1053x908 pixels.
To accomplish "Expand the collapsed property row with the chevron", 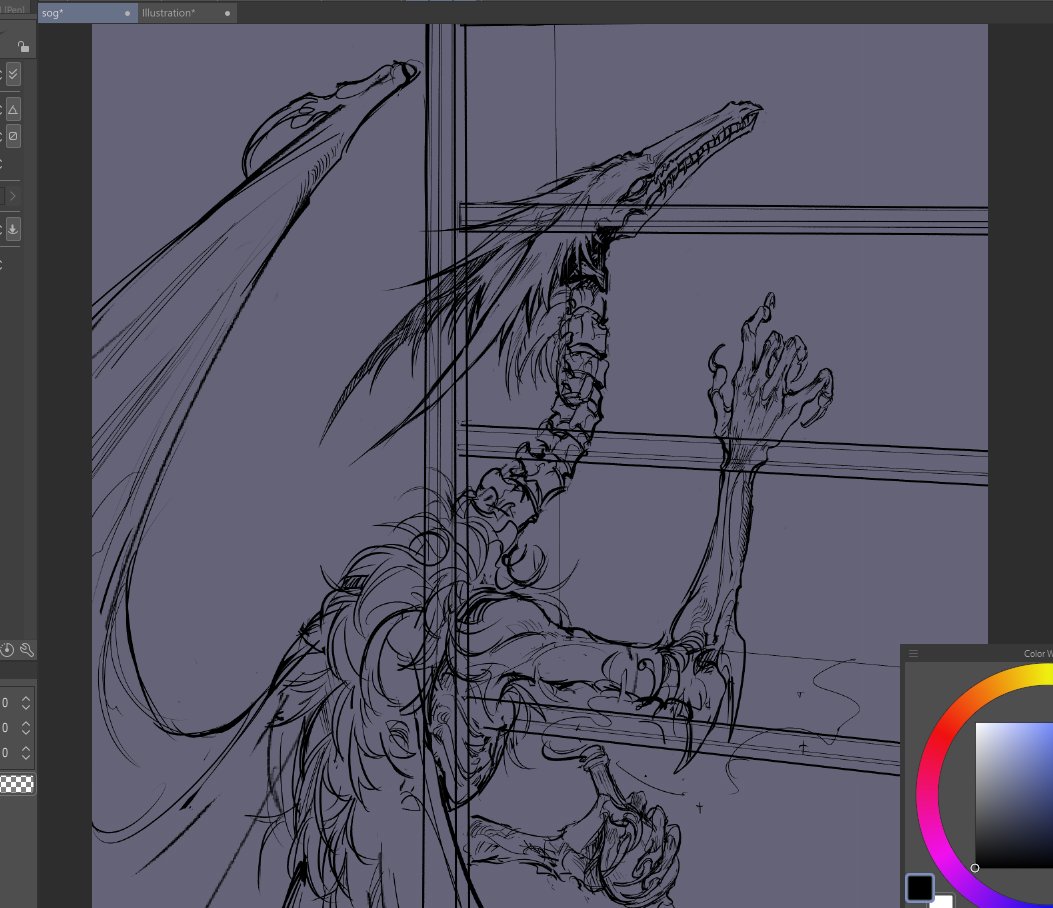I will coord(13,196).
